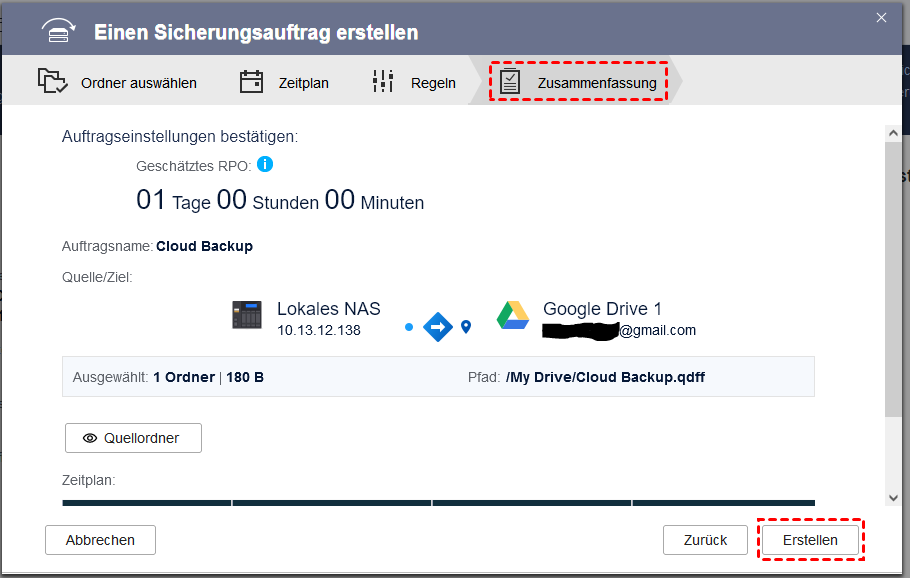Click the Auftragseinstellungen bestätigen heading

(x=180, y=136)
